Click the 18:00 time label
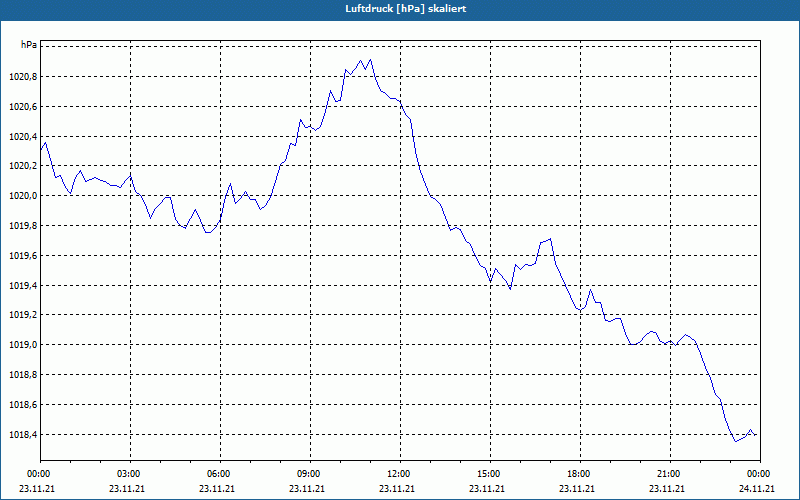The width and height of the screenshot is (800, 500). click(x=580, y=473)
